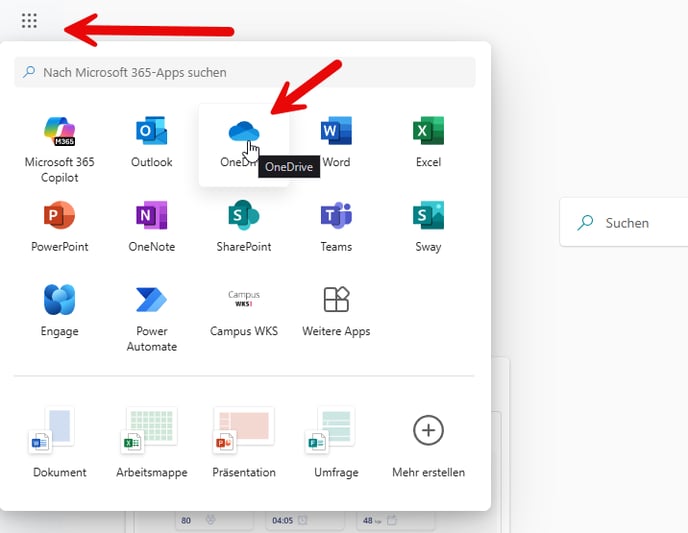Launch PowerPoint from the app grid
Screen dimensions: 688x533
[60, 226]
